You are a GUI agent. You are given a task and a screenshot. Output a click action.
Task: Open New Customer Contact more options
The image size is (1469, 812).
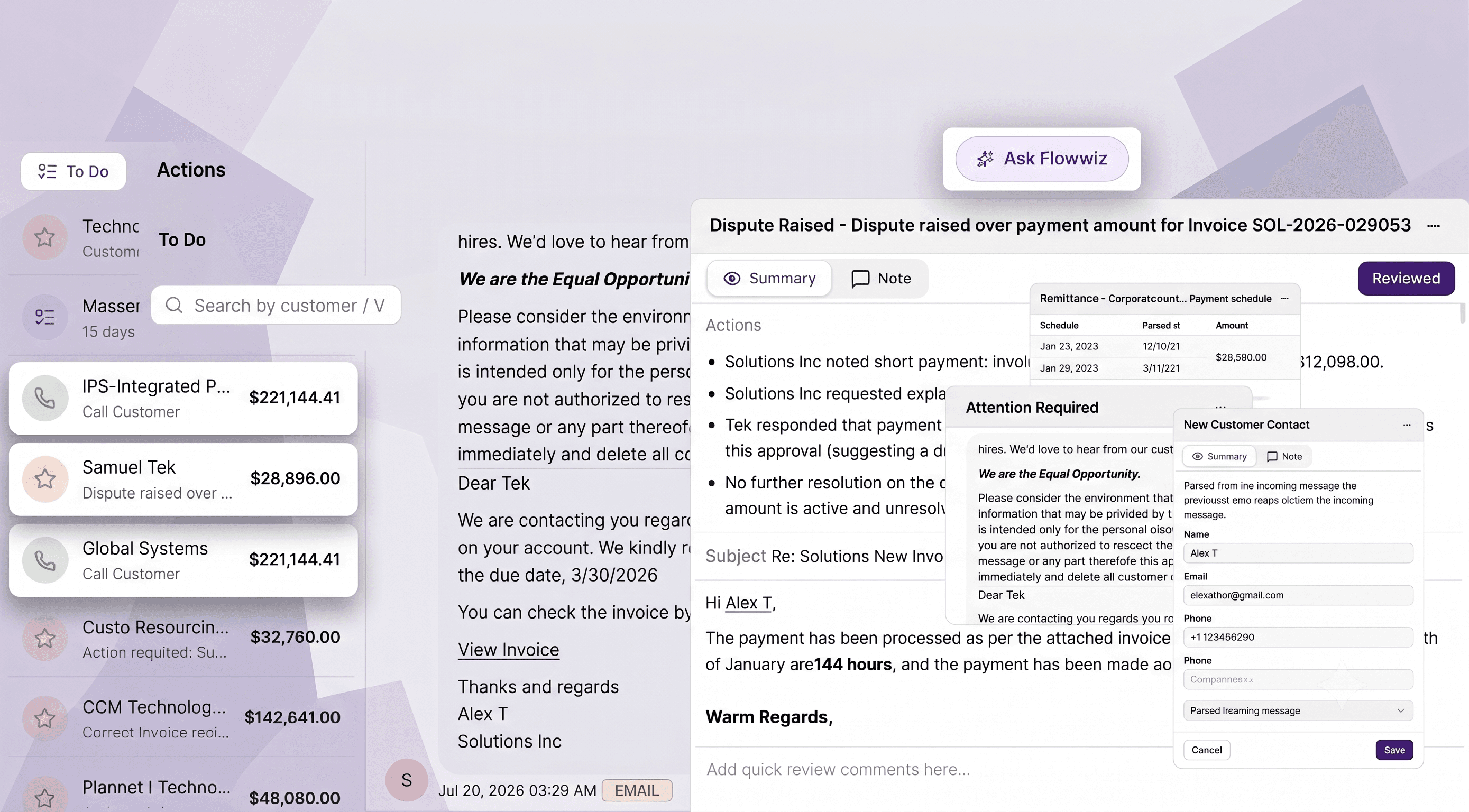(1407, 425)
